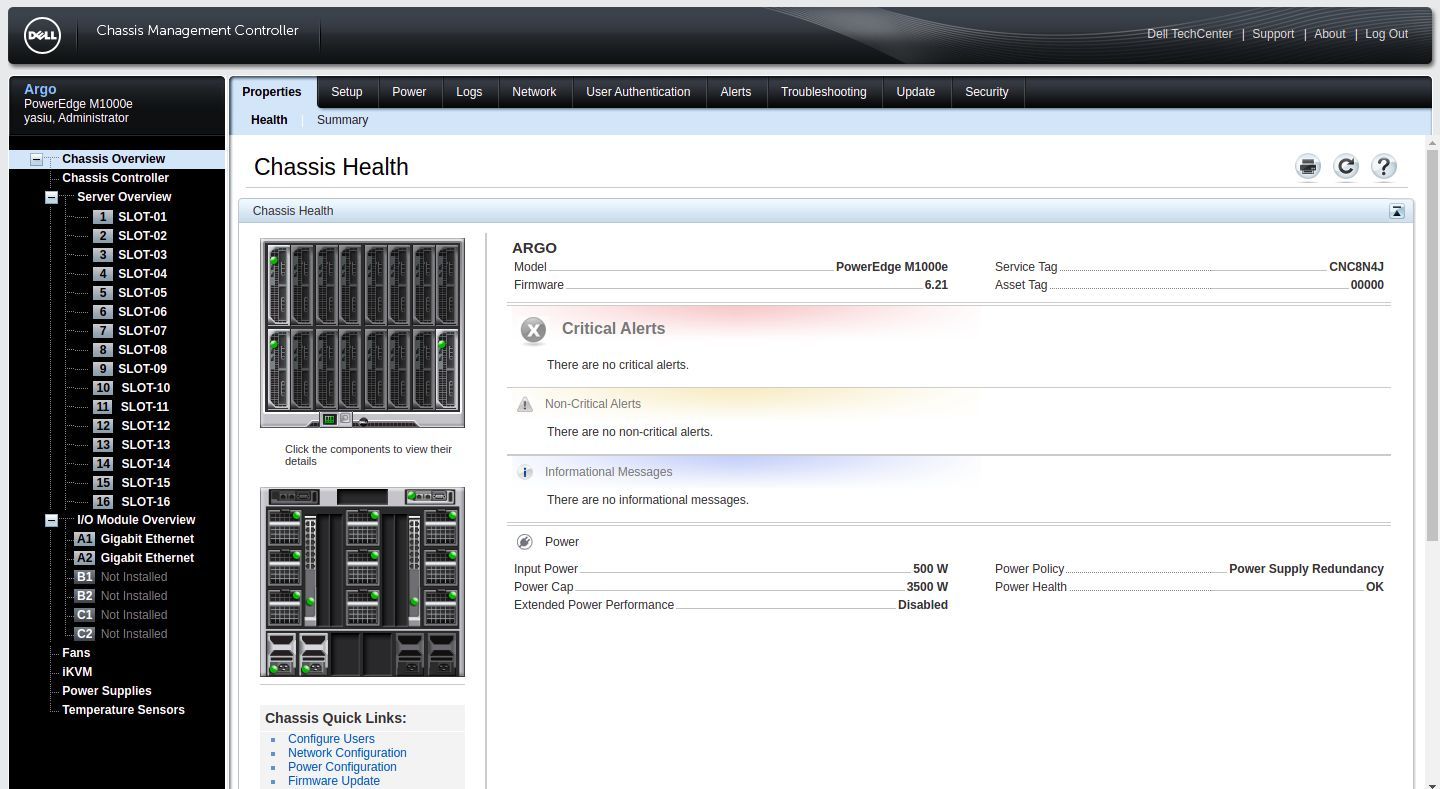
Task: Click the page vertical scrollbar
Action: click(x=1432, y=345)
